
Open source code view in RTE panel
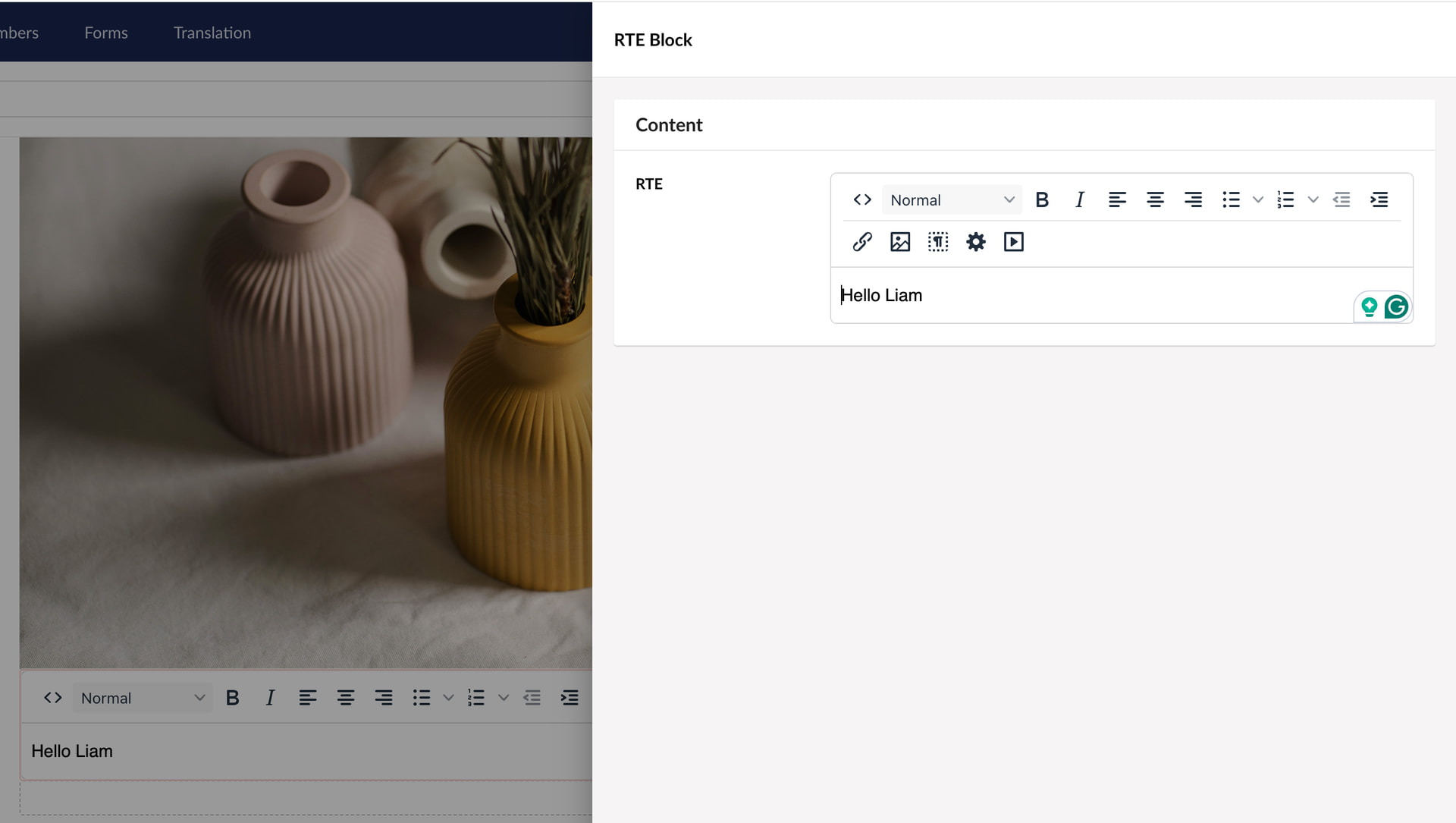click(x=862, y=199)
